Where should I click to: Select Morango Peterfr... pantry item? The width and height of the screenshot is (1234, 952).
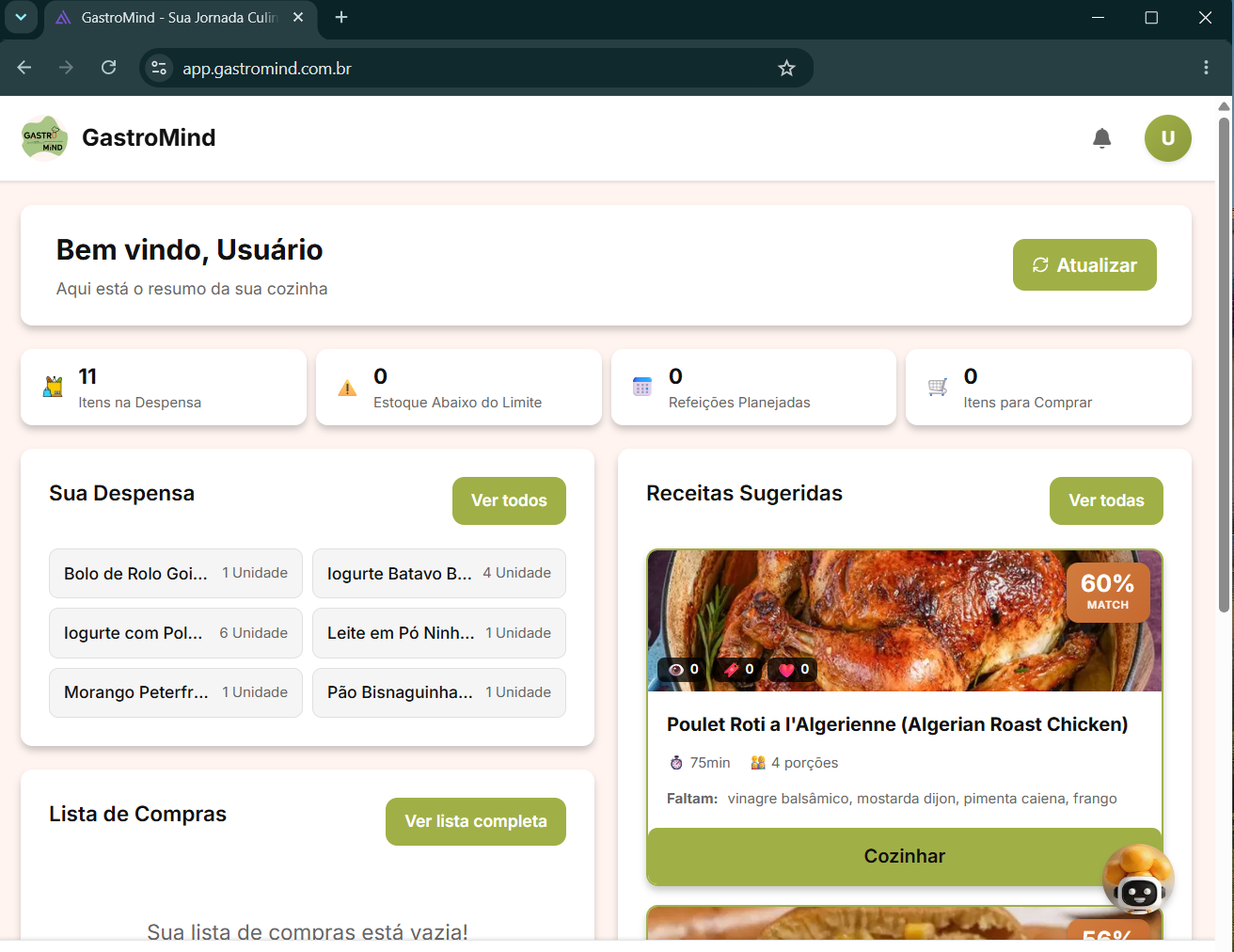pyautogui.click(x=176, y=692)
